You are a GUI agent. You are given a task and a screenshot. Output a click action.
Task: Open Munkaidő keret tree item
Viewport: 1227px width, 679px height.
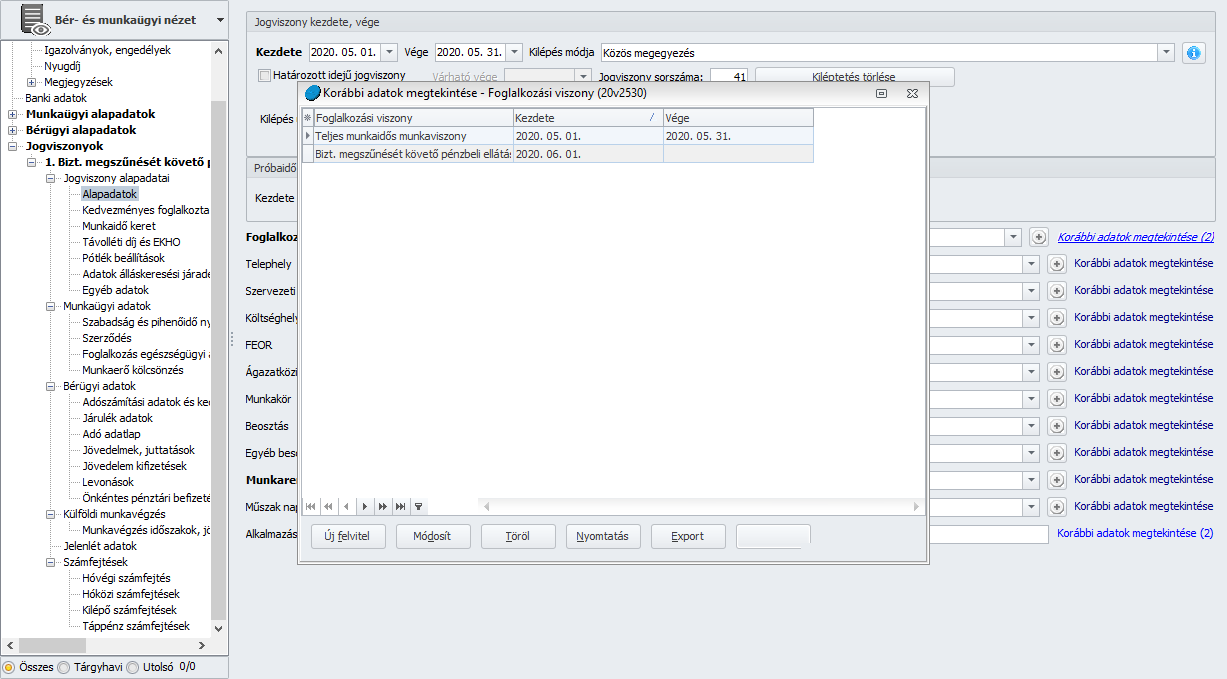pos(119,226)
